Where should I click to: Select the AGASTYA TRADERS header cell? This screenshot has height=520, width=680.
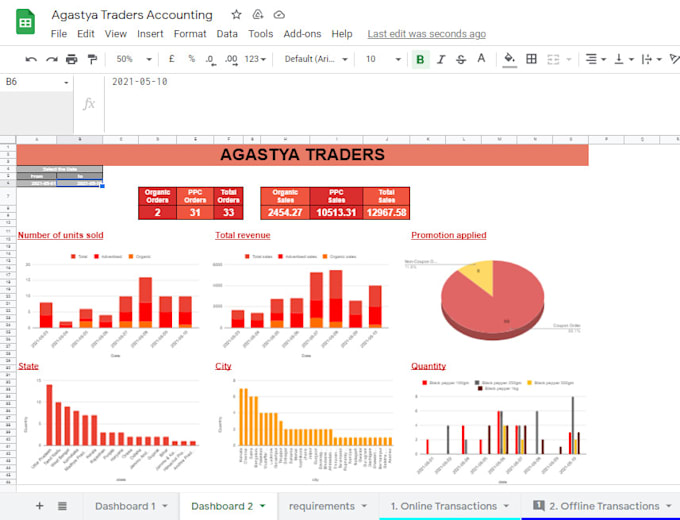(302, 155)
